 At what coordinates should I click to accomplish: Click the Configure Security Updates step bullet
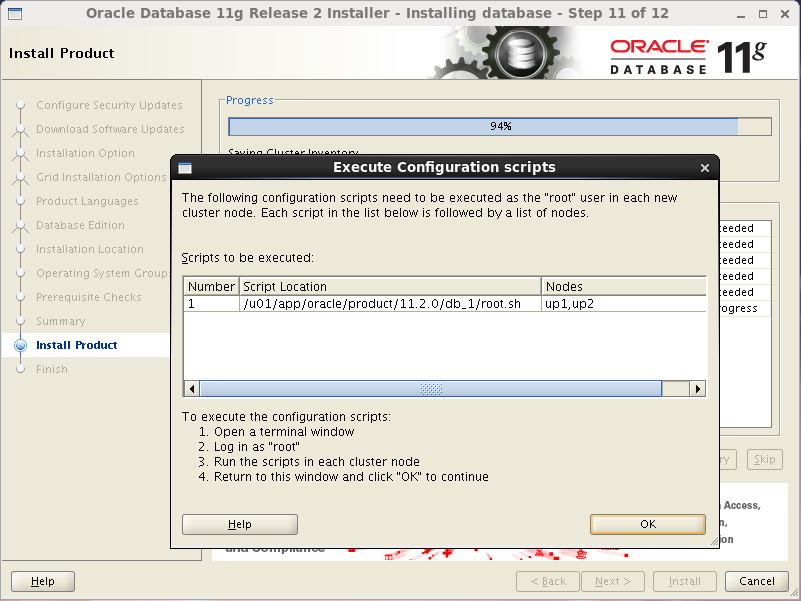(20, 105)
